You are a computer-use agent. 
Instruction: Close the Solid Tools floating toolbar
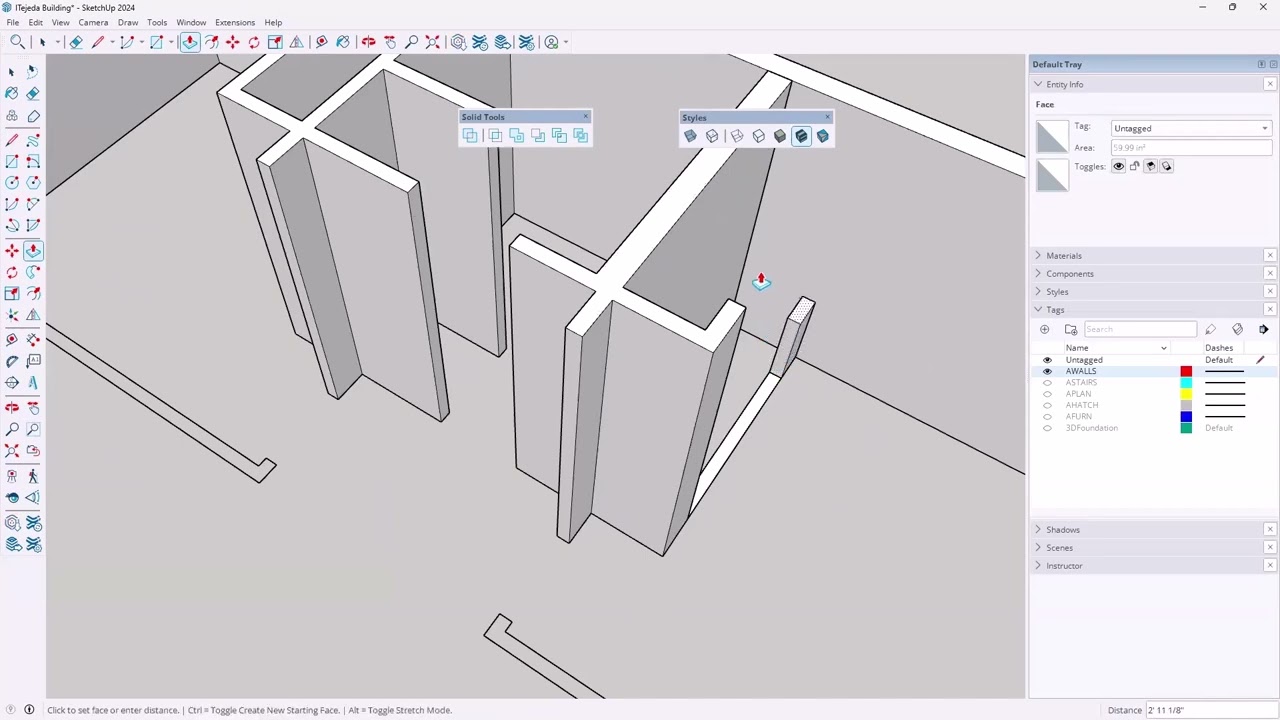point(586,117)
